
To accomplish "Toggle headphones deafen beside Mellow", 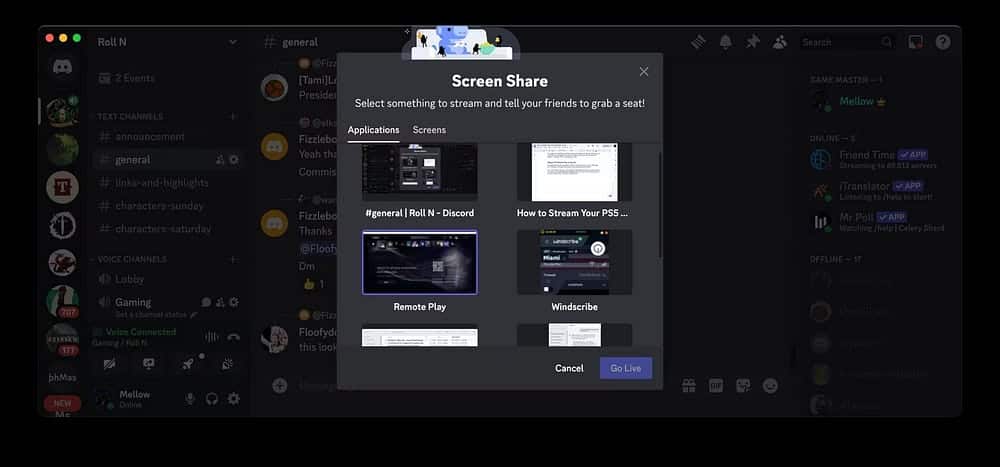I will (212, 399).
